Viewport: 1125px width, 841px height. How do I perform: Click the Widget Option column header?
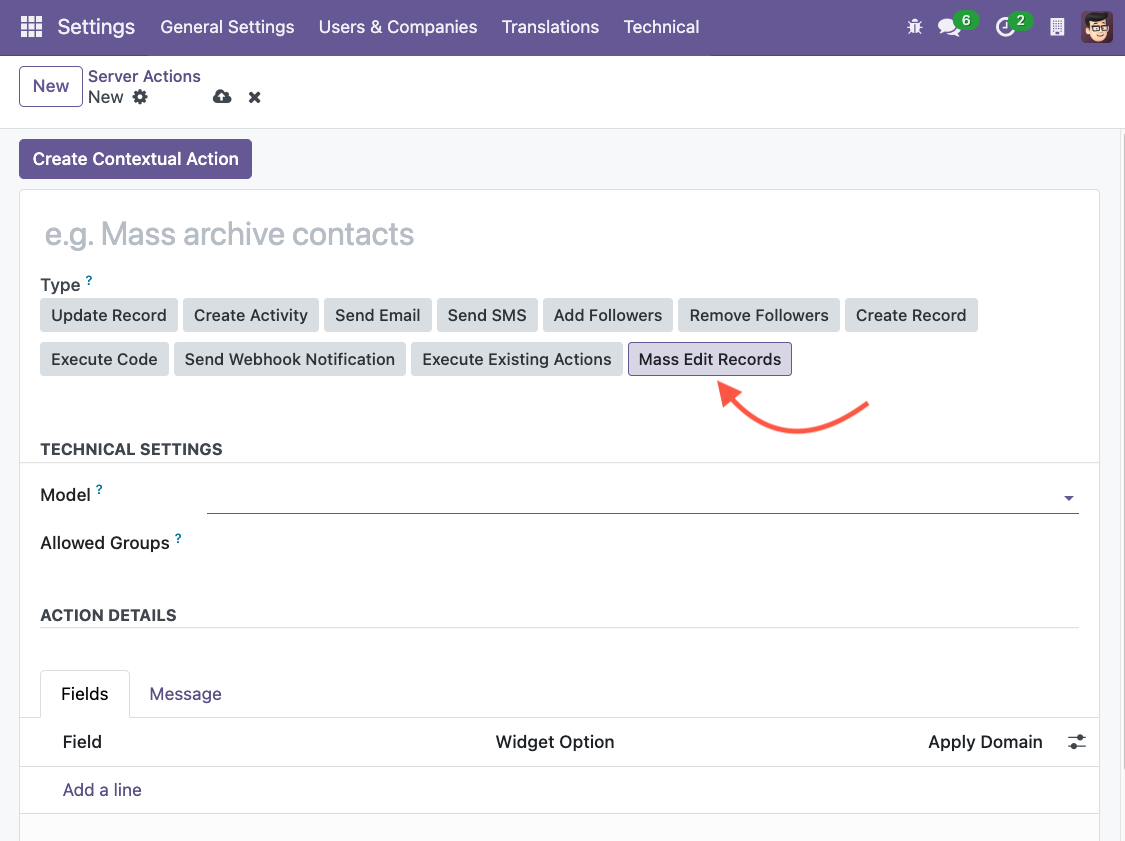pyautogui.click(x=555, y=741)
